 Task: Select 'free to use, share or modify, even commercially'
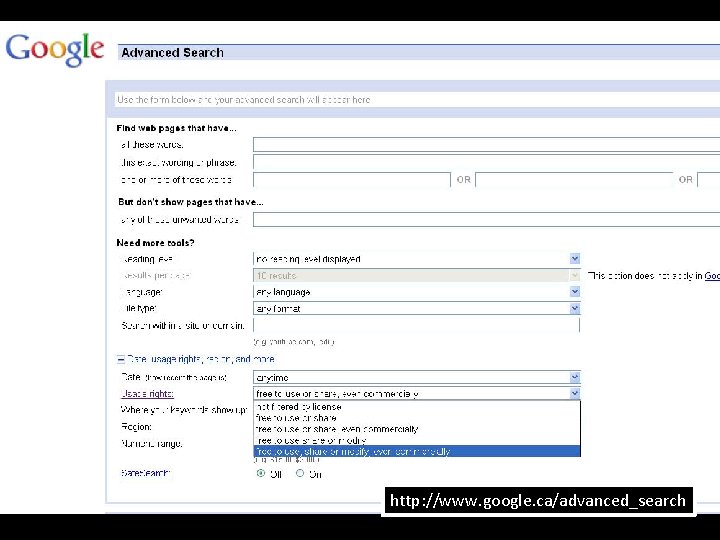pyautogui.click(x=417, y=451)
